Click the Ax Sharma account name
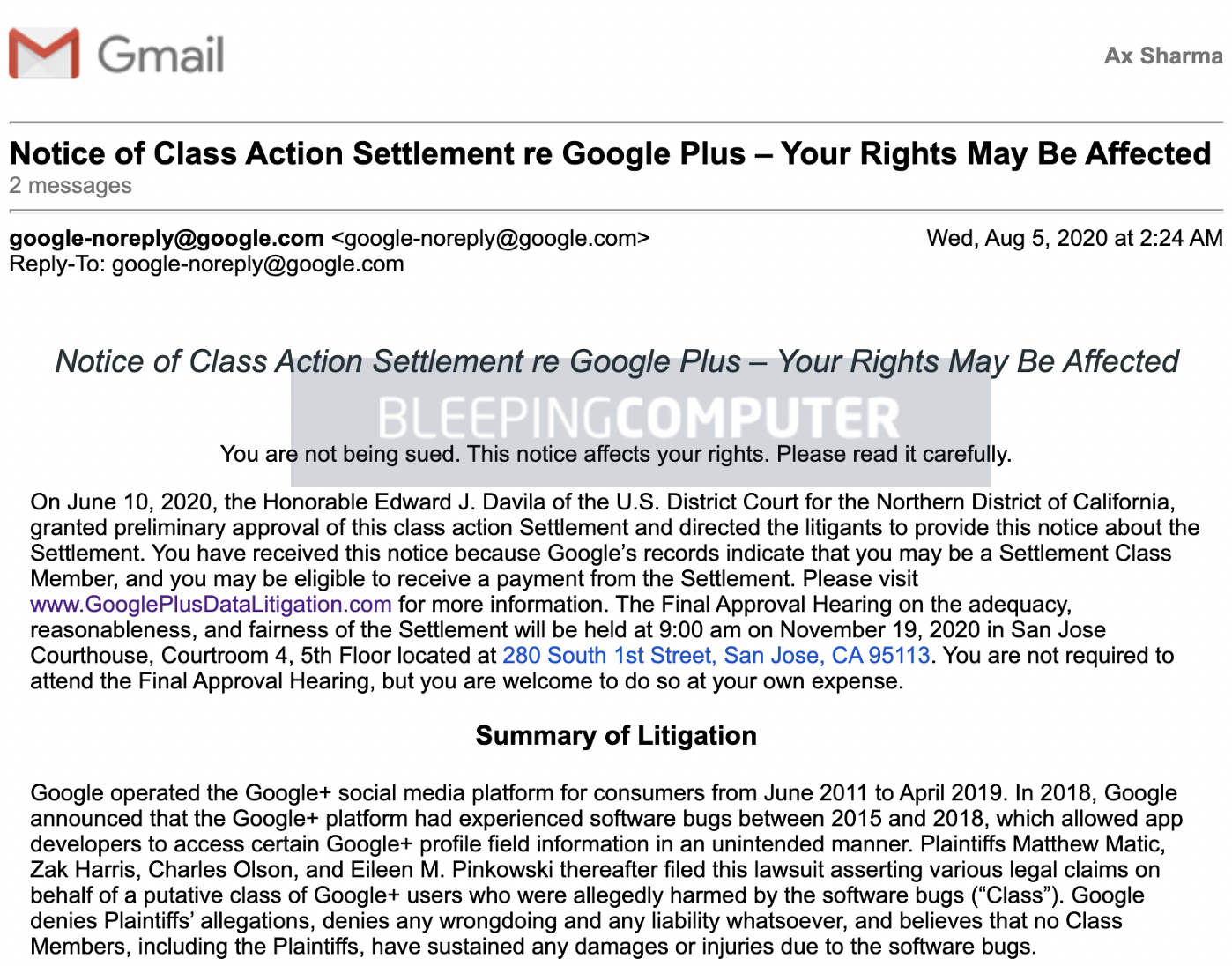The height and width of the screenshot is (966, 1232). (1163, 56)
